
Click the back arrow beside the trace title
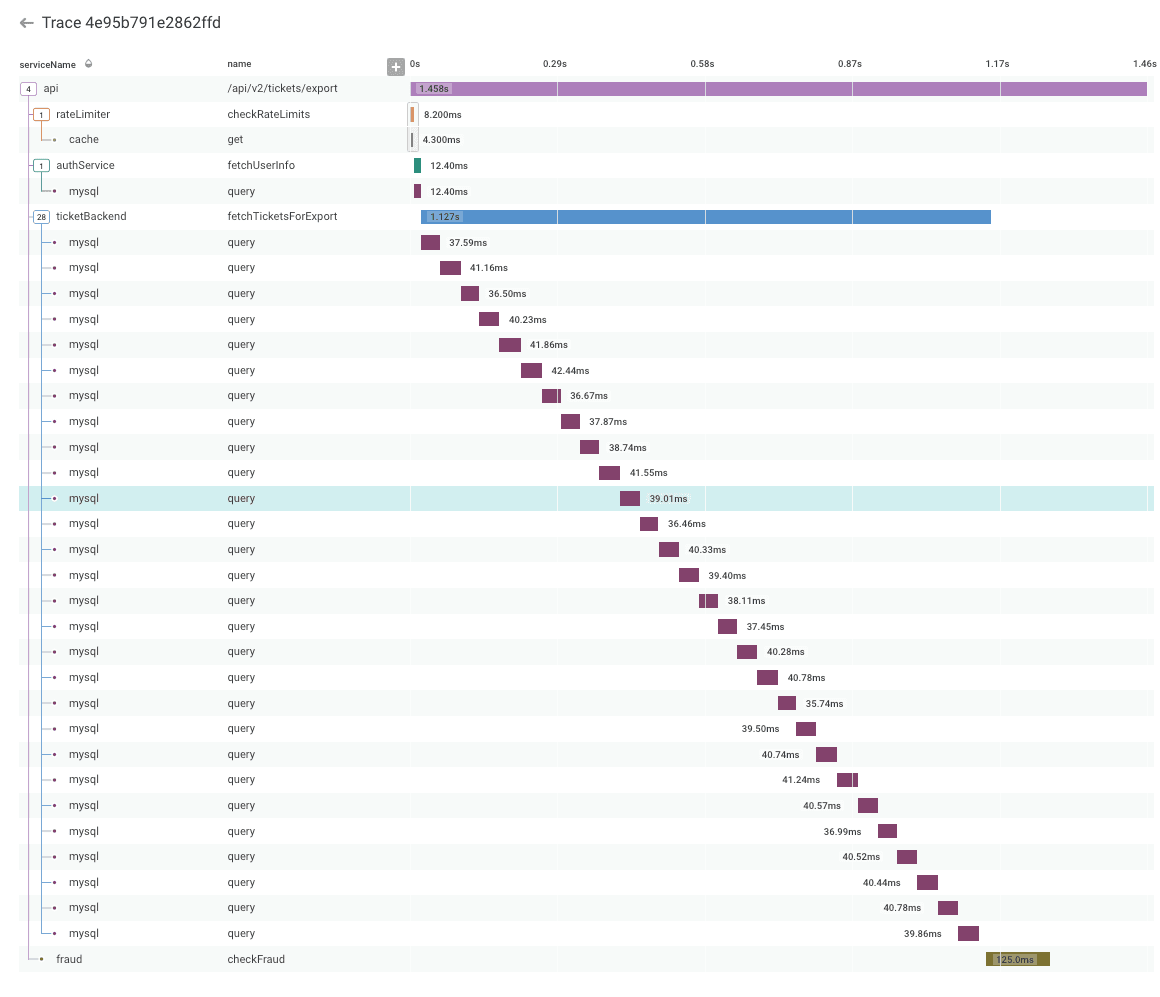pos(27,23)
